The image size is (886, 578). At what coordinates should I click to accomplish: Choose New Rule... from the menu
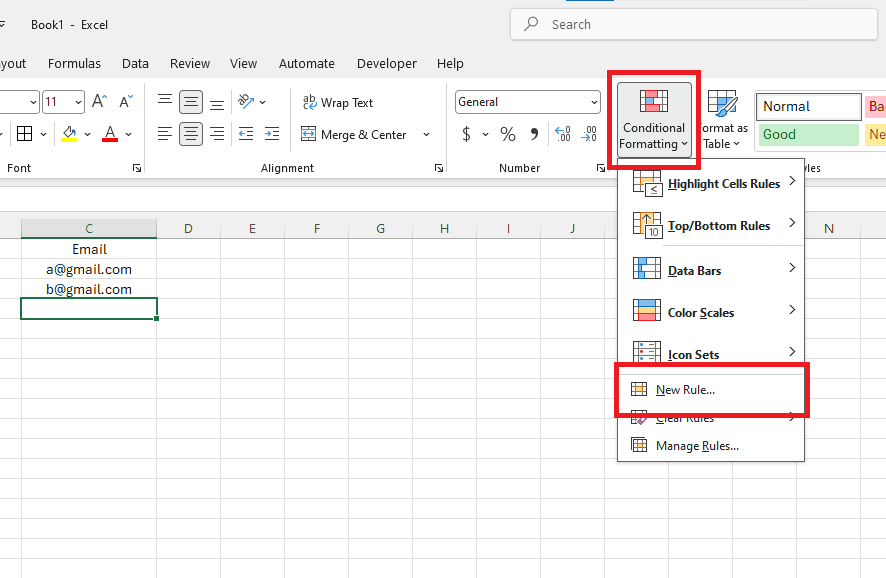point(711,390)
